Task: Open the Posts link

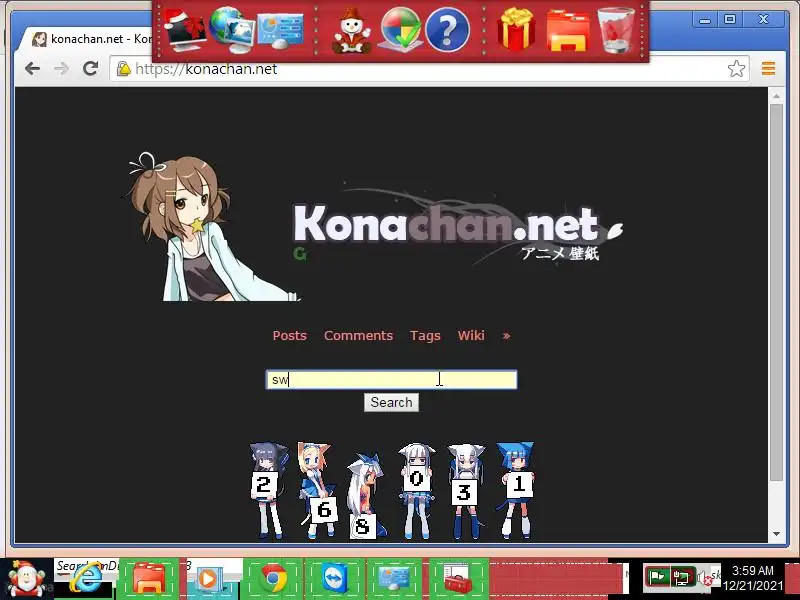Action: [290, 335]
